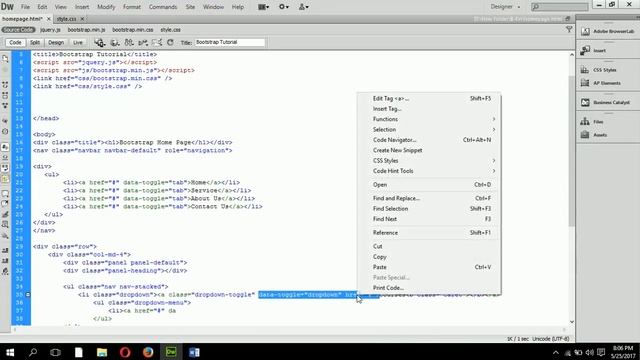This screenshot has width=640, height=360.
Task: Toggle Line Numbers in coding toolbar
Action: click(x=5, y=147)
